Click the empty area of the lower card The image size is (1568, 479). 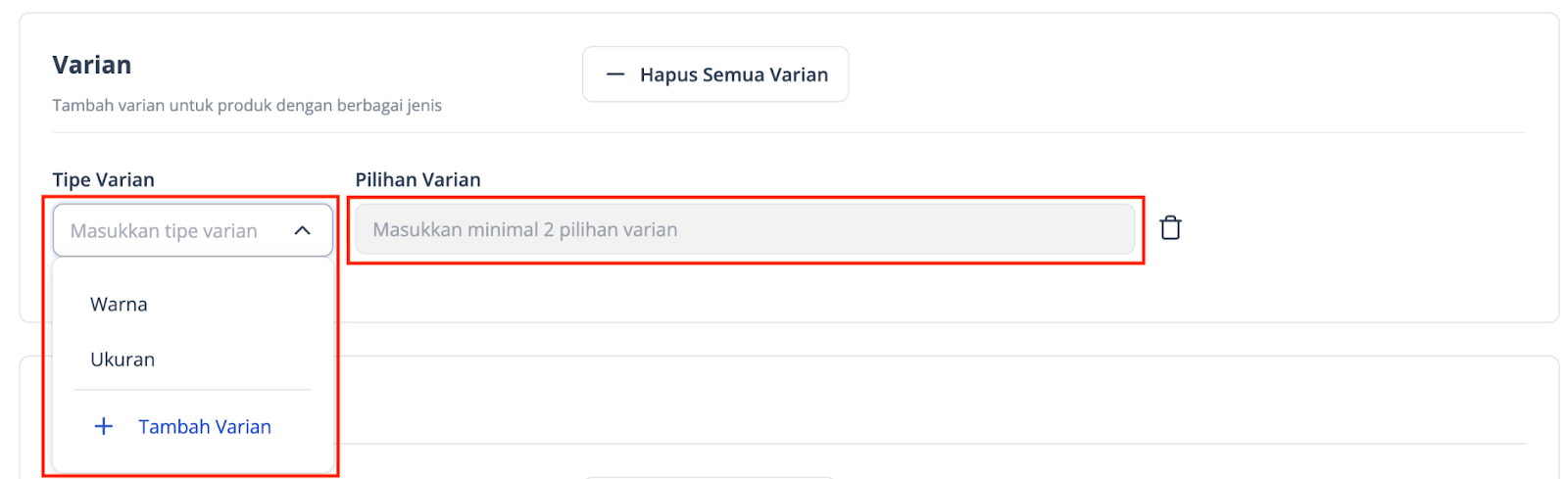click(980, 402)
